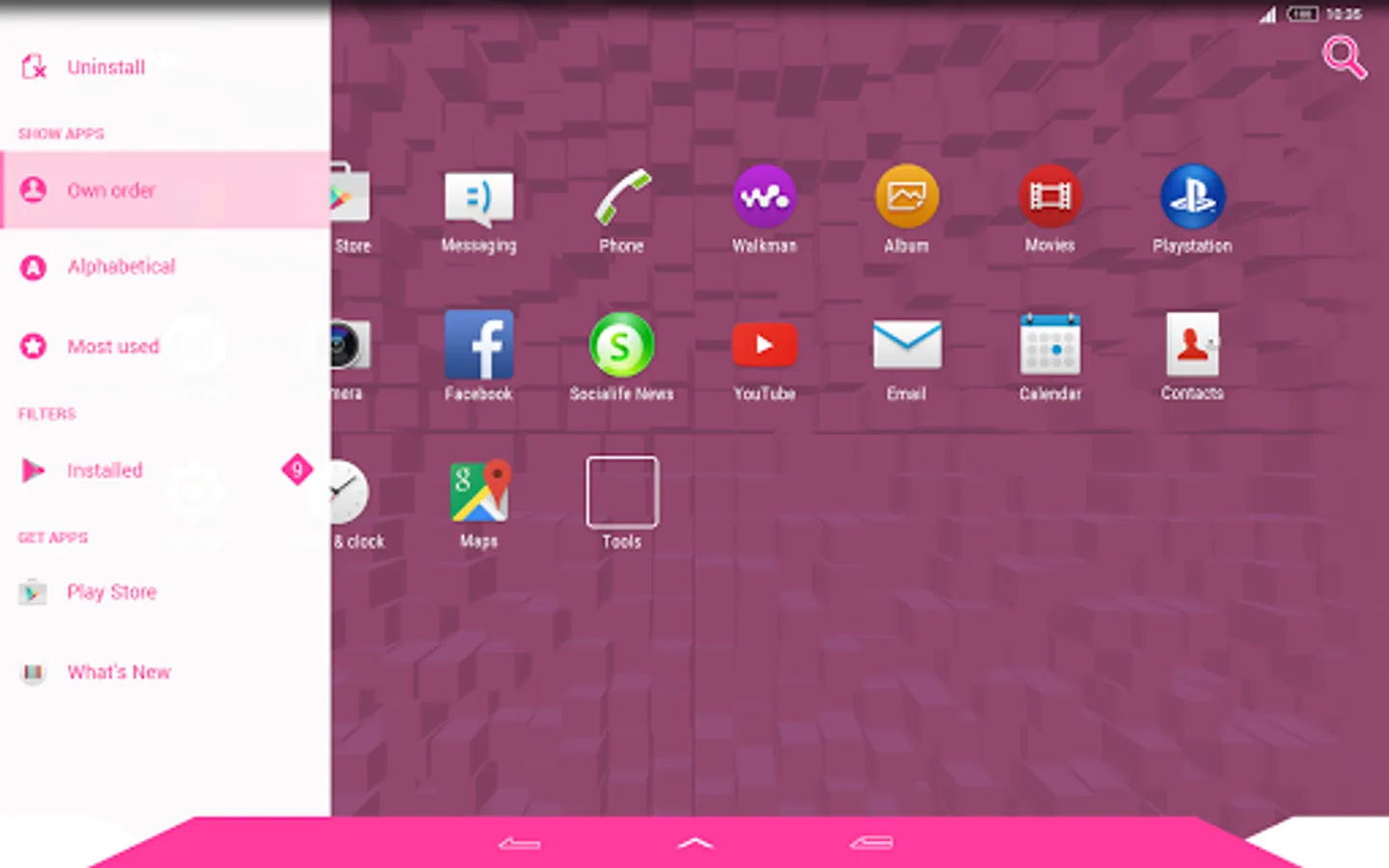Launch the Phone app
Screen dimensions: 1389x868
[x=622, y=198]
